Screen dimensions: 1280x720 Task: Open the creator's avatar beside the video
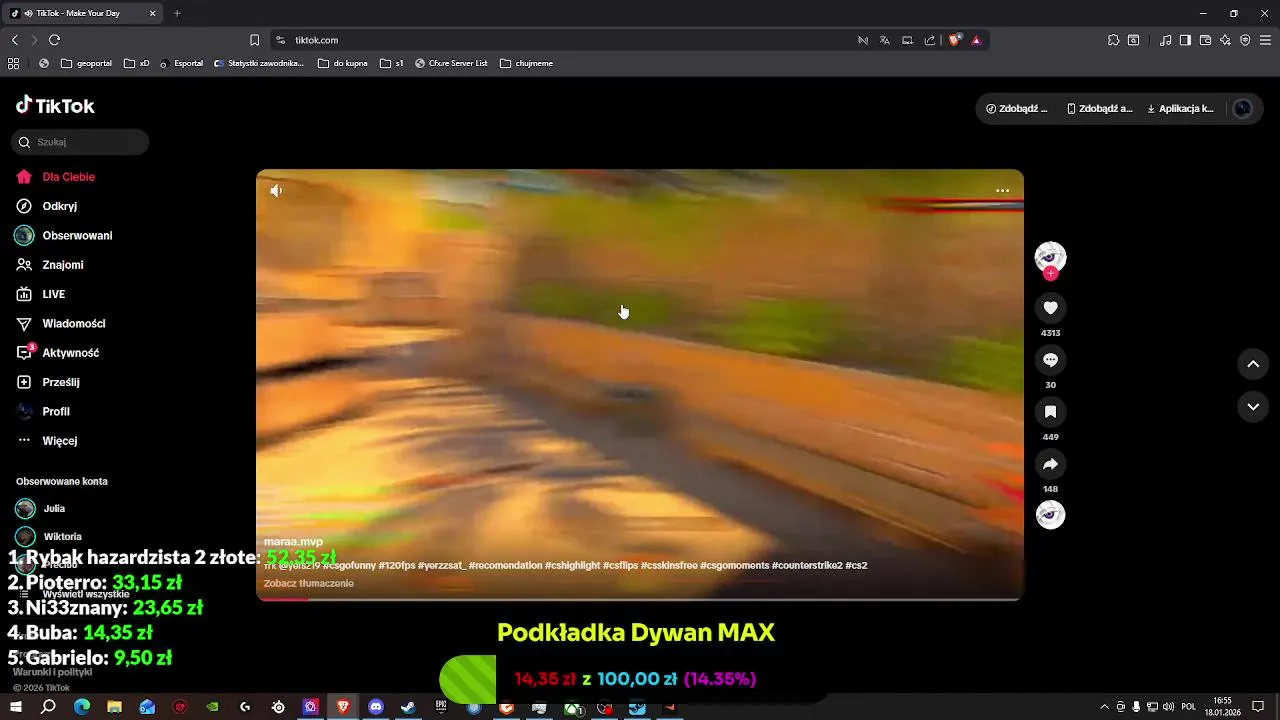click(1050, 256)
